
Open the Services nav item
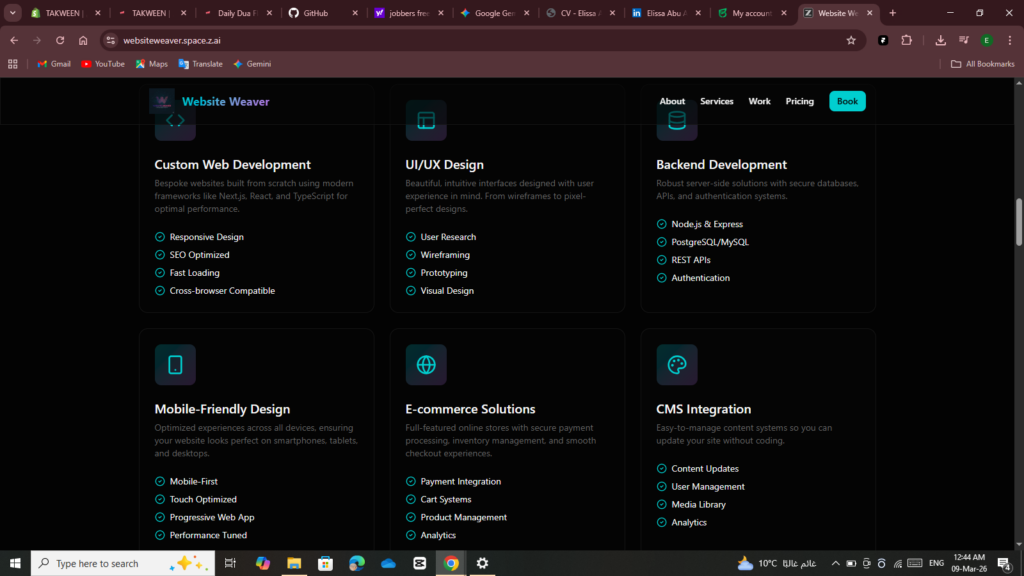[x=716, y=101]
